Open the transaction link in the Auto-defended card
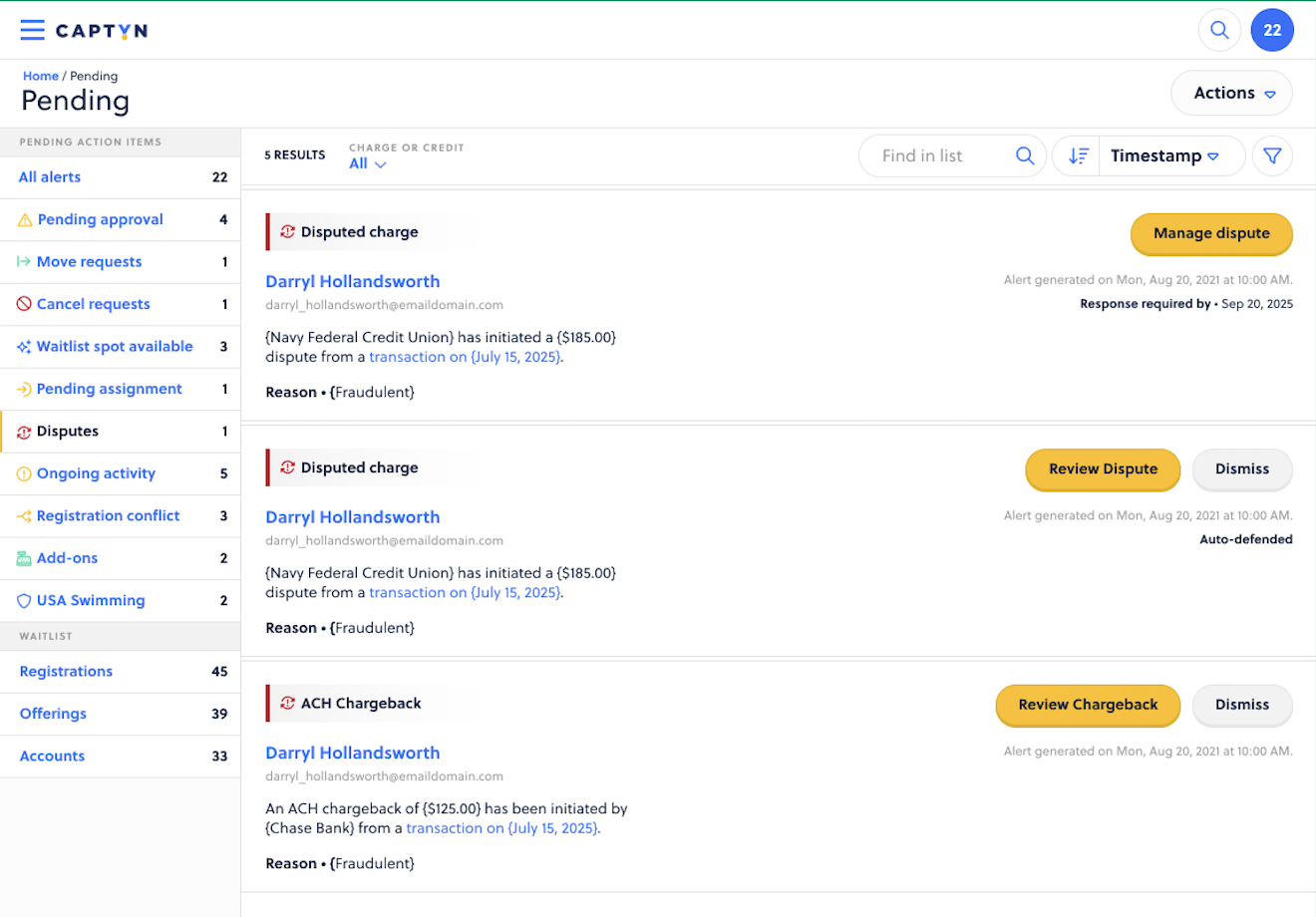Viewport: 1316px width, 917px height. click(x=465, y=592)
